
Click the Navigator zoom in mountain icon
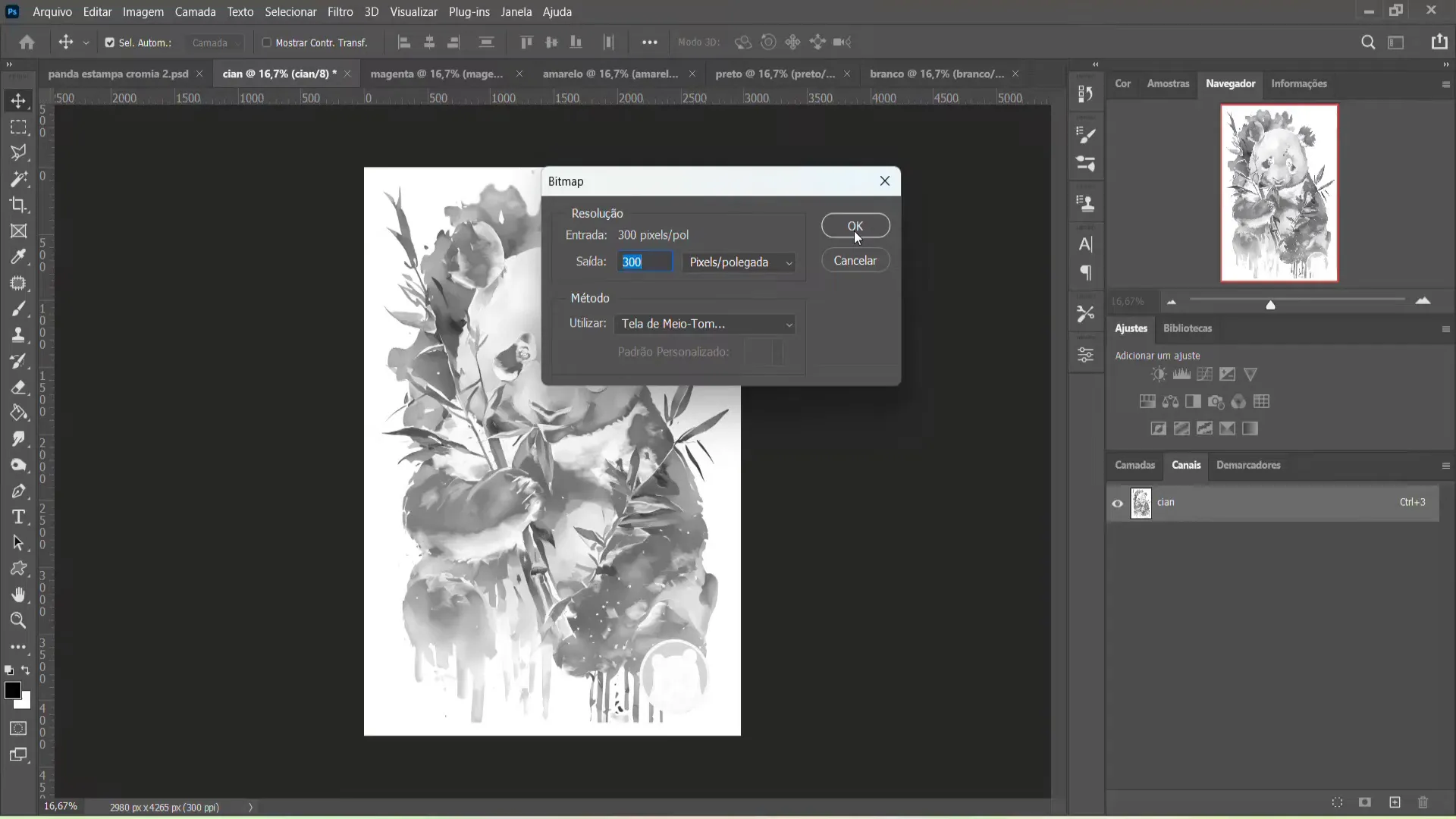tap(1423, 301)
